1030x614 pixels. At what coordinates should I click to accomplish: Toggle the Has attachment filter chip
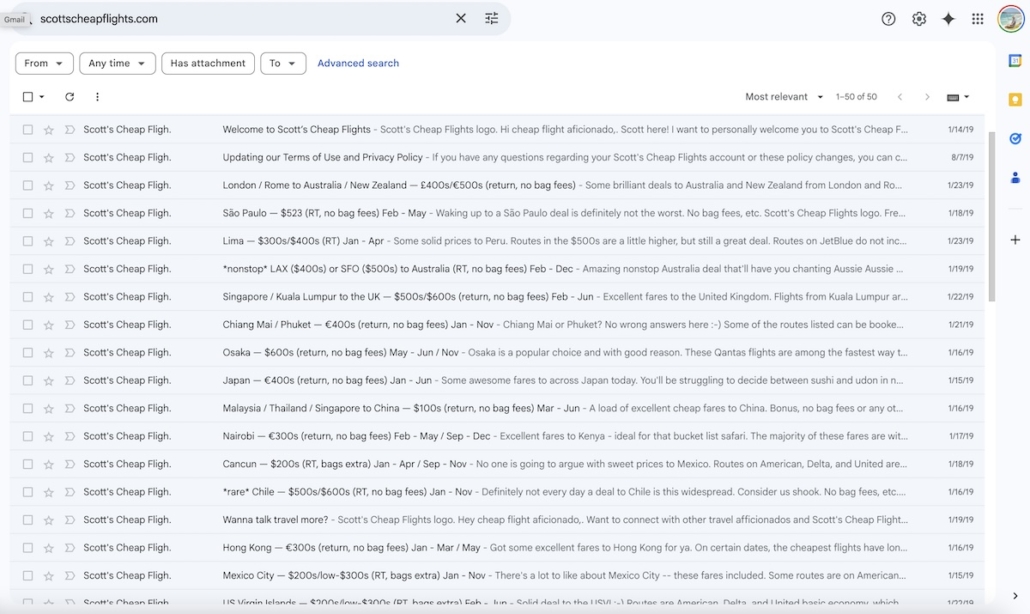tap(208, 63)
